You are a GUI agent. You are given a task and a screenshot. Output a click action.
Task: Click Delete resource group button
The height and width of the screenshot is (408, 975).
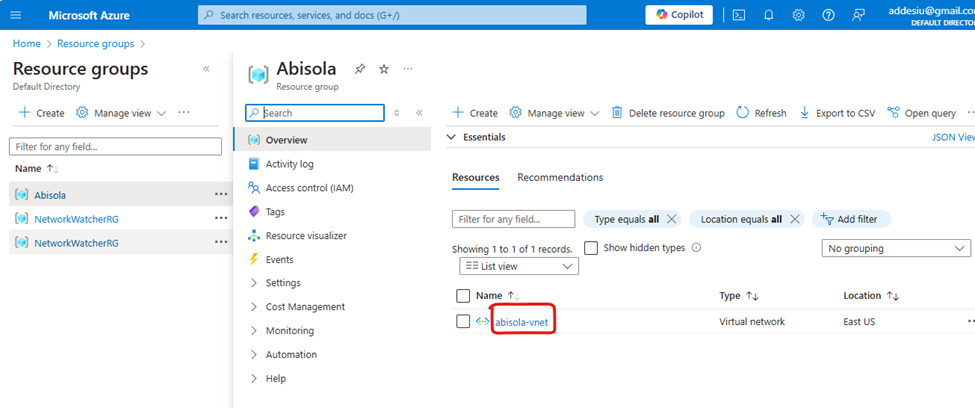(667, 113)
